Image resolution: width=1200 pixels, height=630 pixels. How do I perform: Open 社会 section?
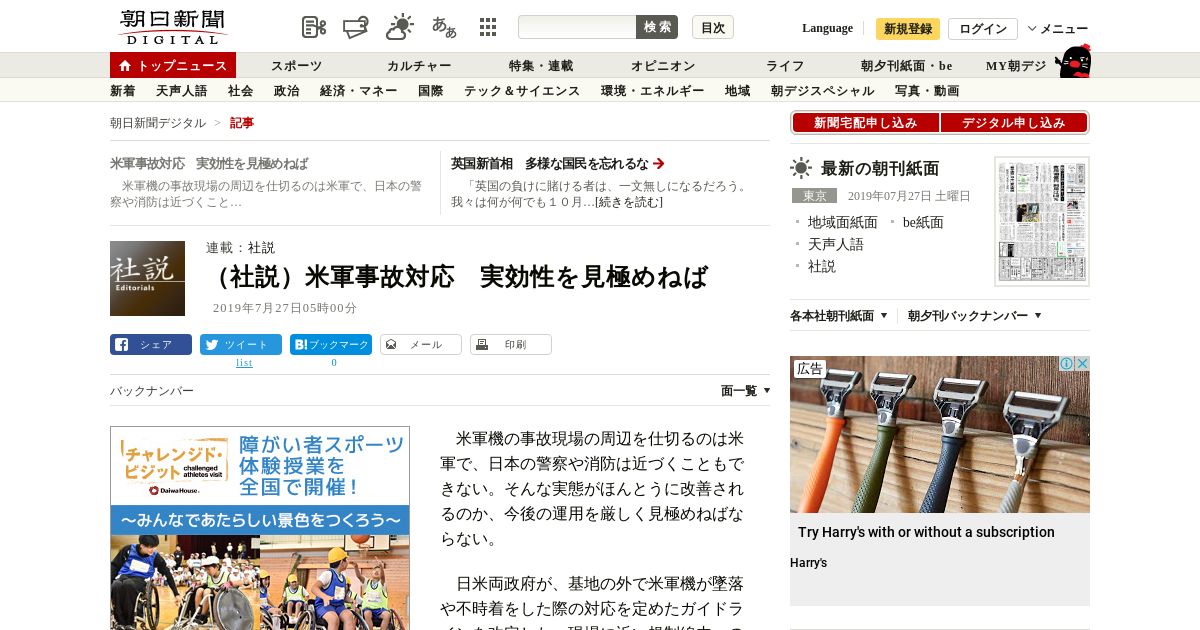pos(241,91)
